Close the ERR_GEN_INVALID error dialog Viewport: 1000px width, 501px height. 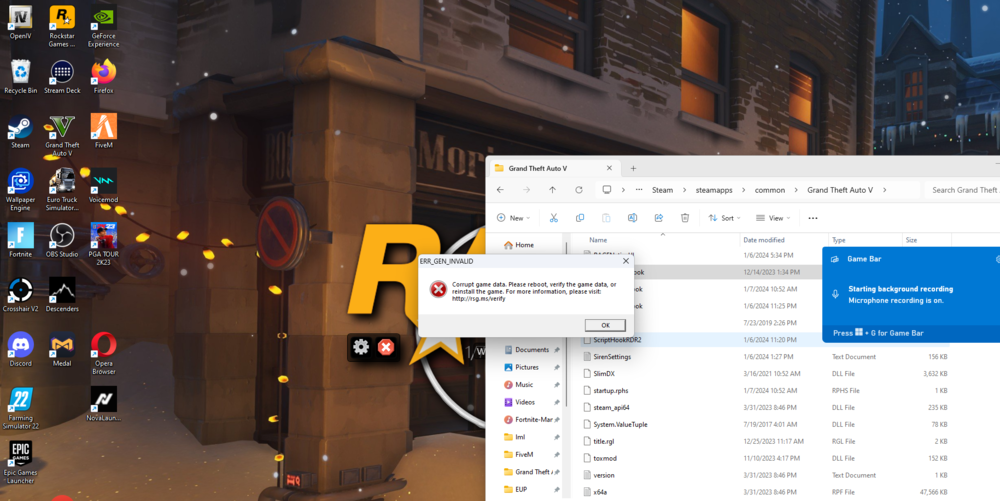point(626,261)
